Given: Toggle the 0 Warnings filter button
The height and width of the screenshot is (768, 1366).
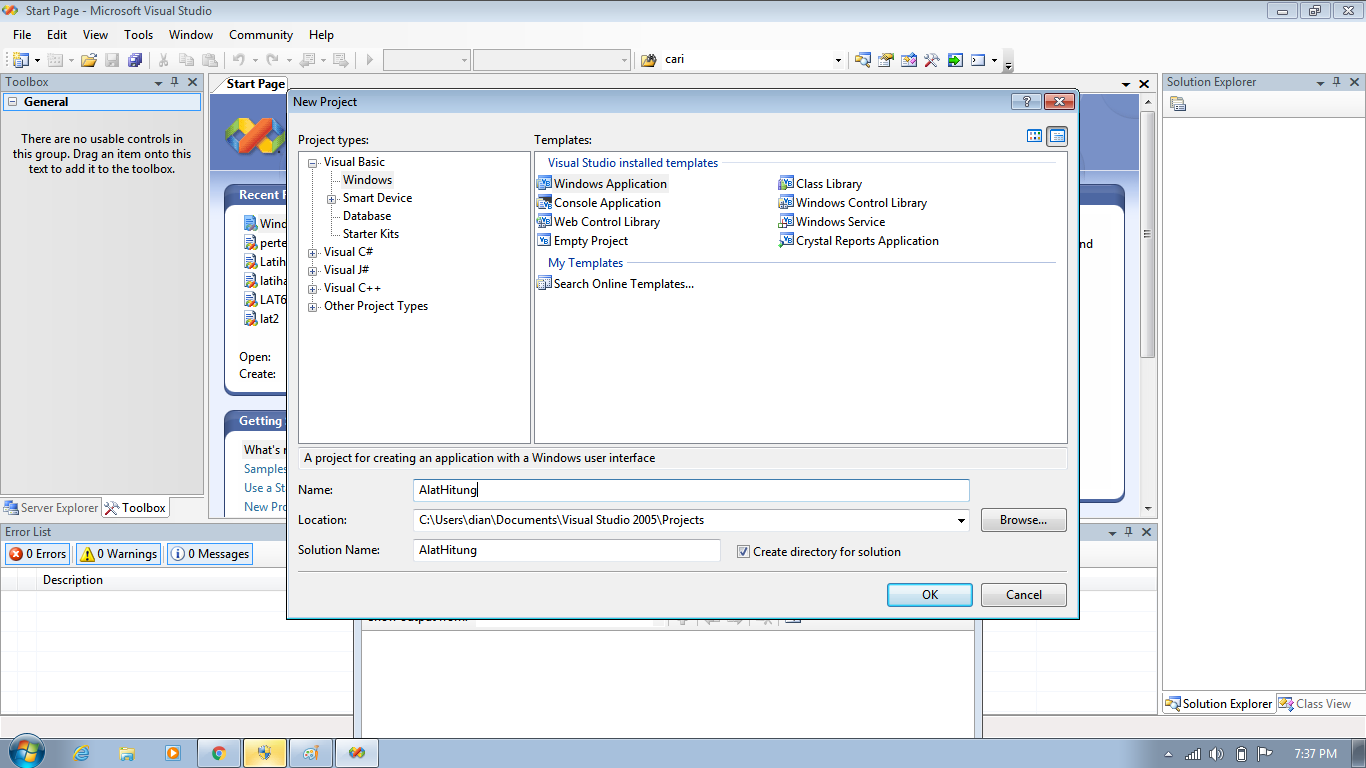Looking at the screenshot, I should click(x=118, y=554).
